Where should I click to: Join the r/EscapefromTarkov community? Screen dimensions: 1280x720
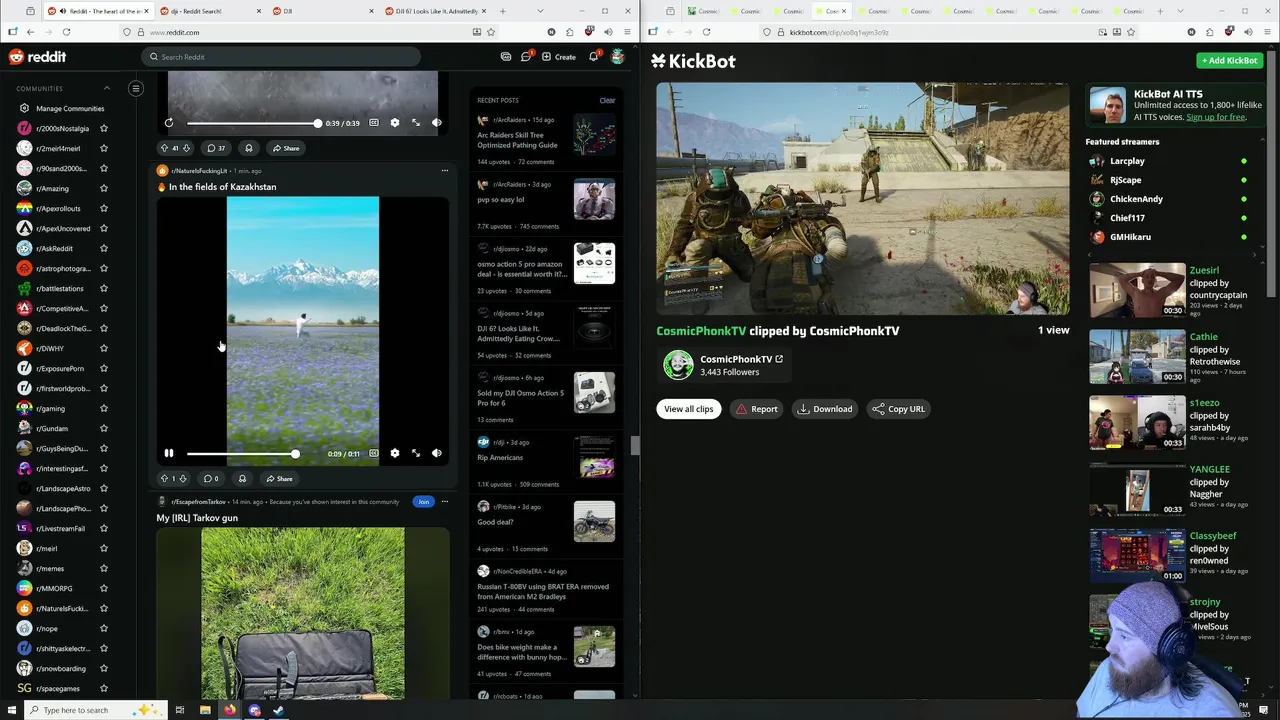click(423, 502)
